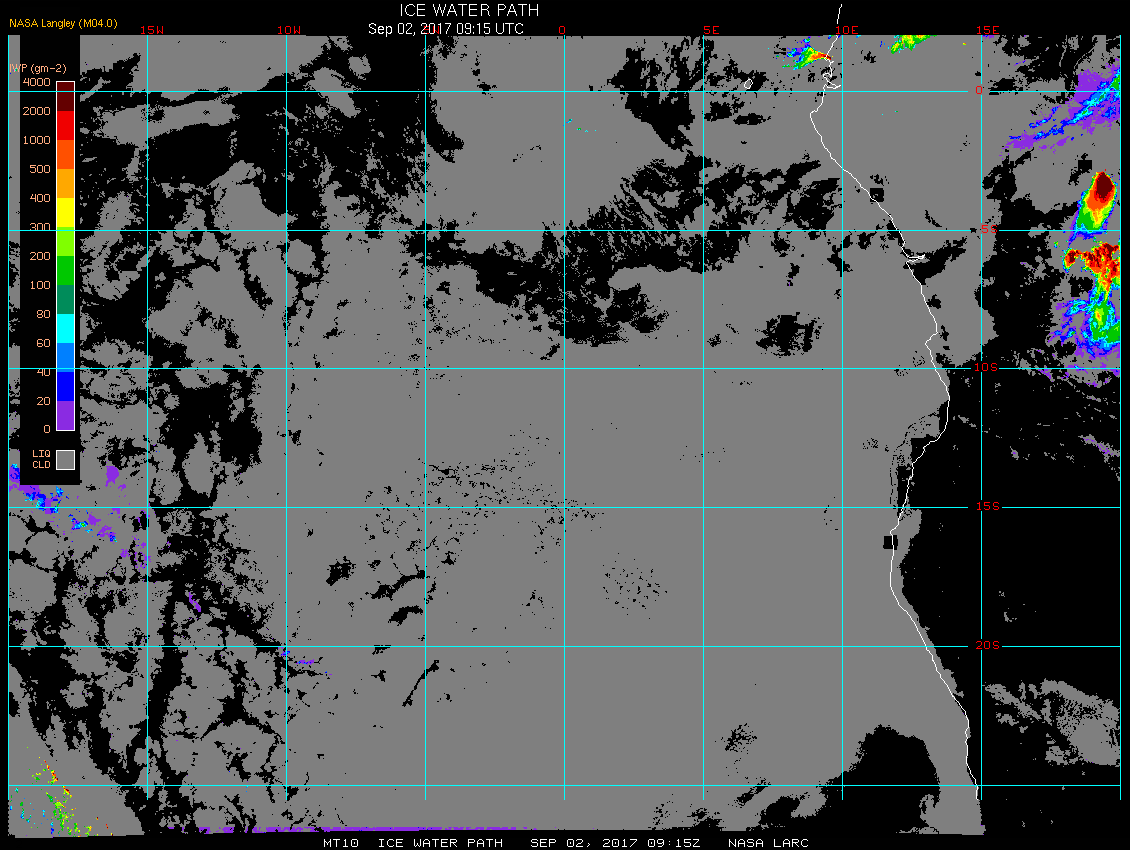Click the '5S' latitude label
The width and height of the screenshot is (1130, 850).
(x=989, y=229)
